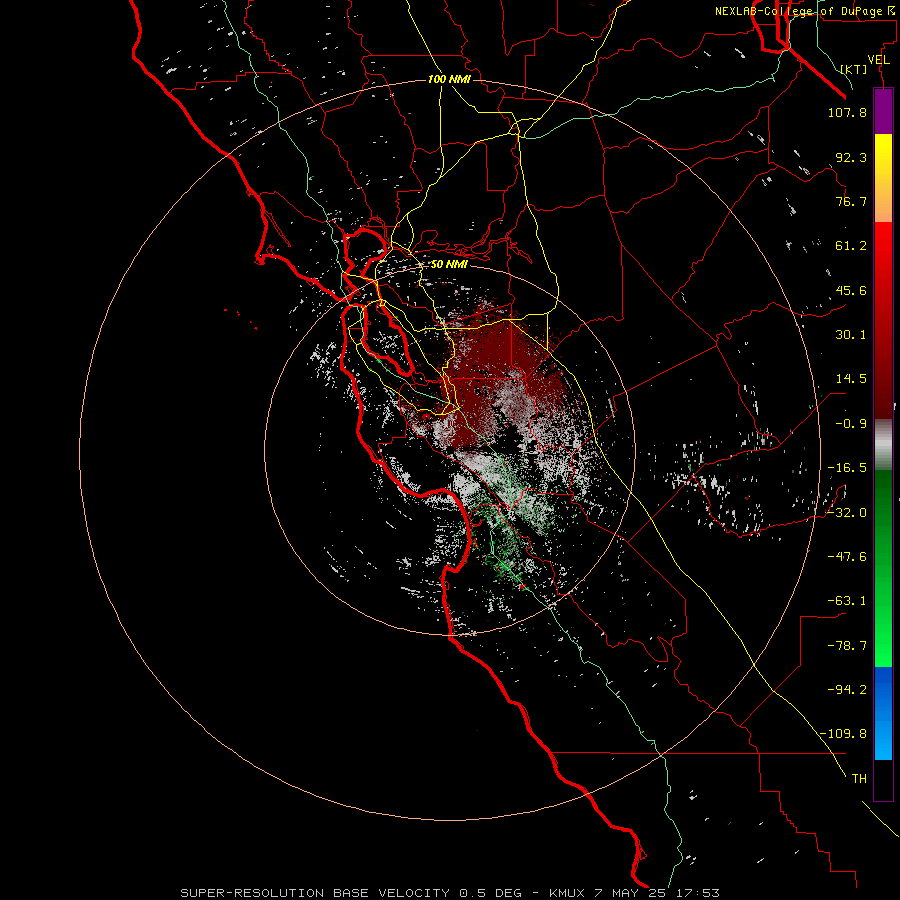The image size is (900, 900).
Task: Click the 14.5 velocity scale value
Action: click(851, 379)
